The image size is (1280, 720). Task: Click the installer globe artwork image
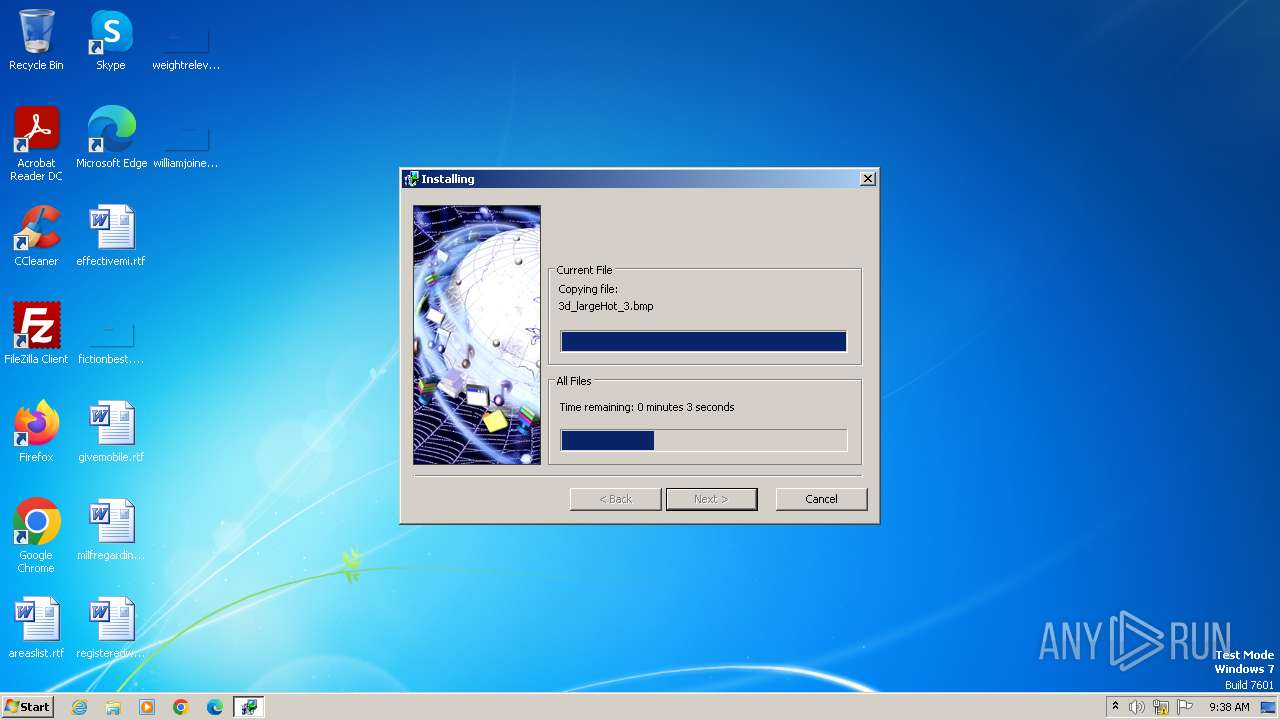coord(477,335)
